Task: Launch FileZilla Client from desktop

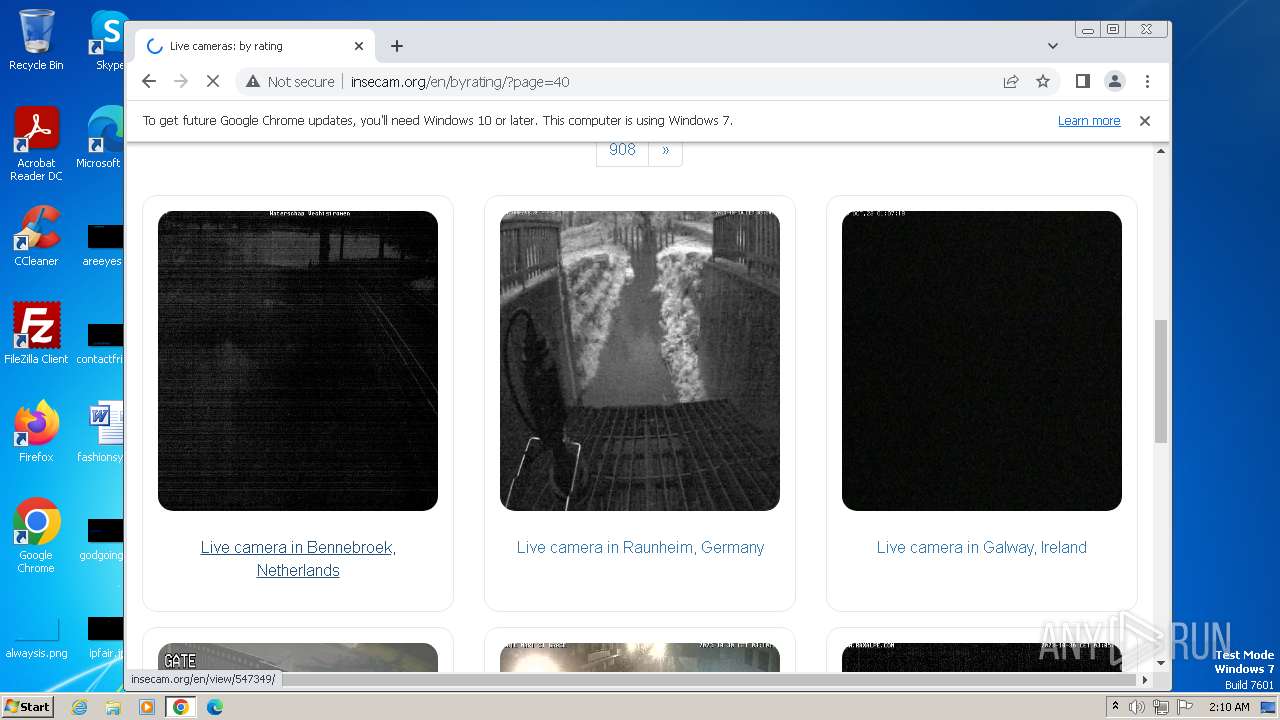Action: 36,333
